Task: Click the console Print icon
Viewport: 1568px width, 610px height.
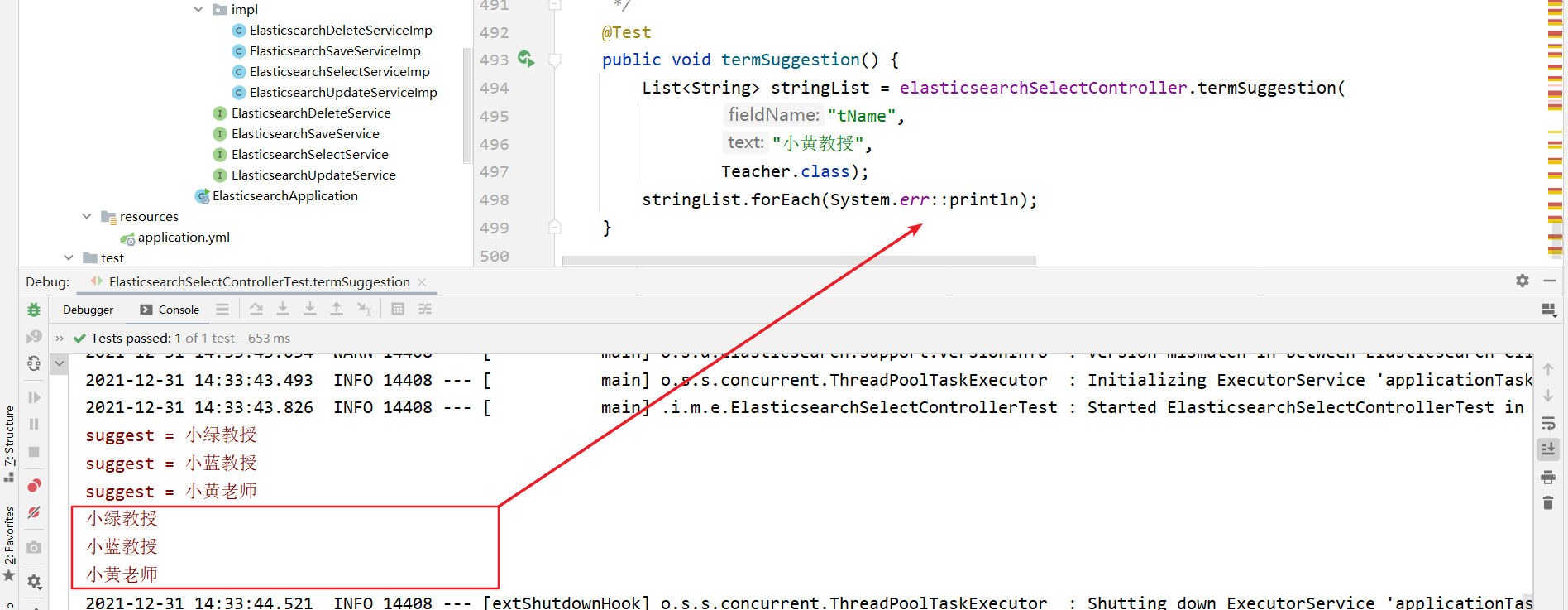Action: [1548, 478]
